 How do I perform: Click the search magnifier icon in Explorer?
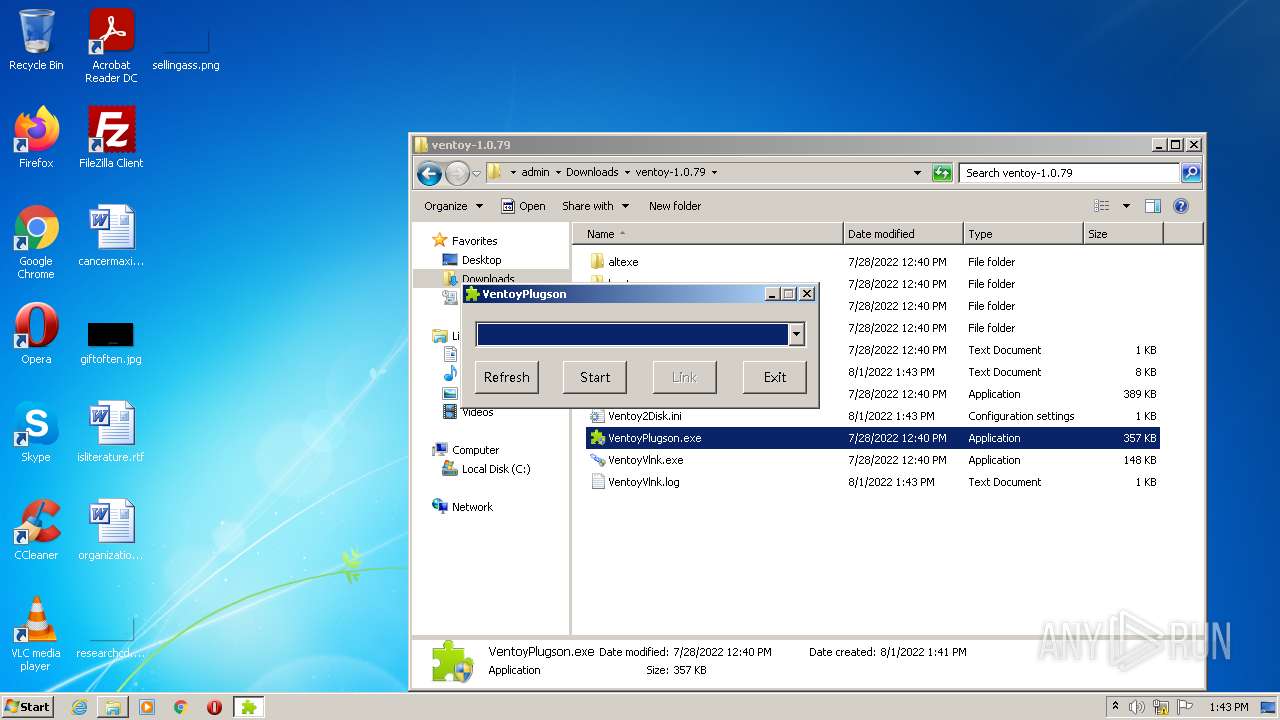(x=1190, y=173)
